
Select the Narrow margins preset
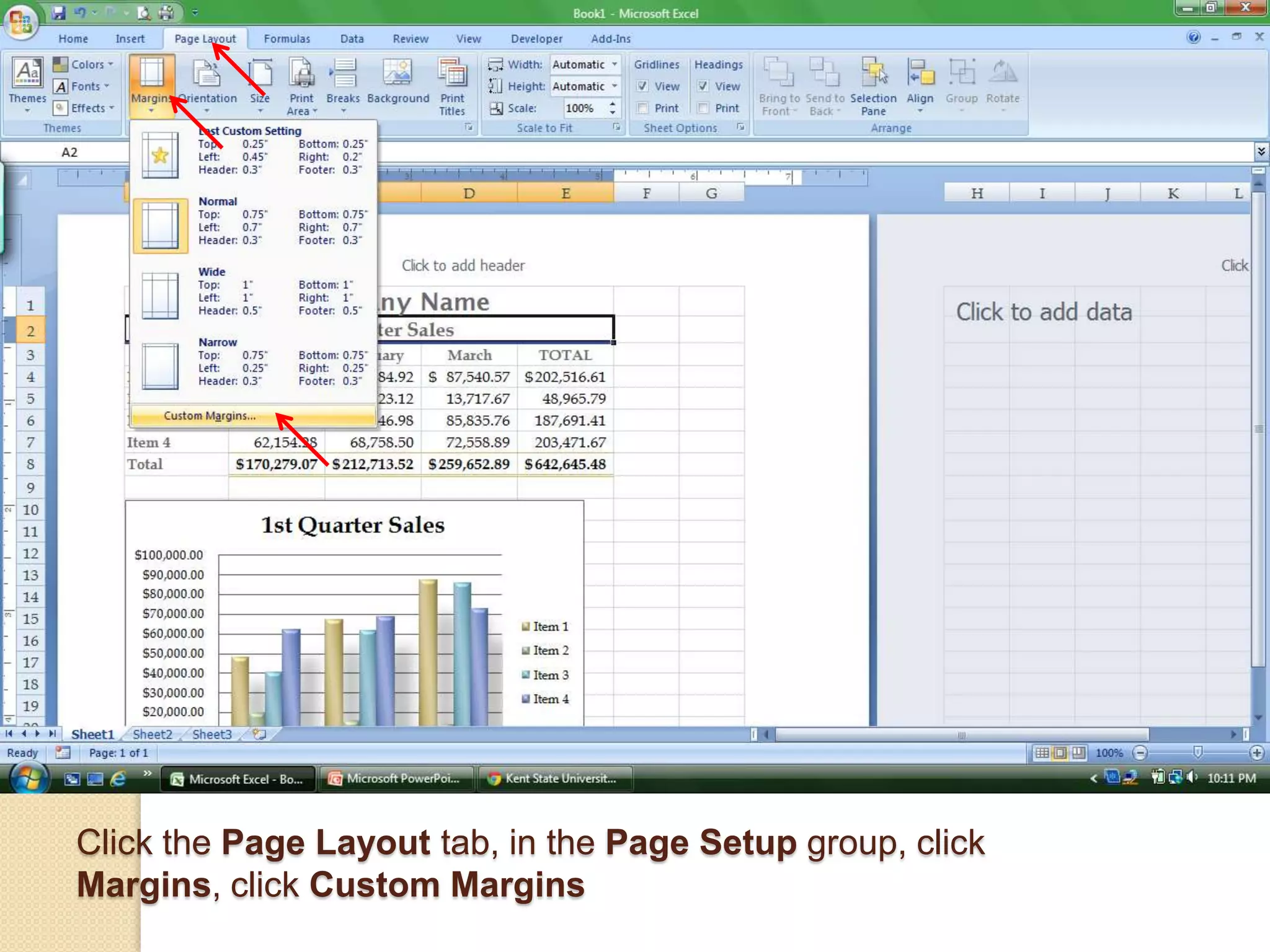[253, 366]
